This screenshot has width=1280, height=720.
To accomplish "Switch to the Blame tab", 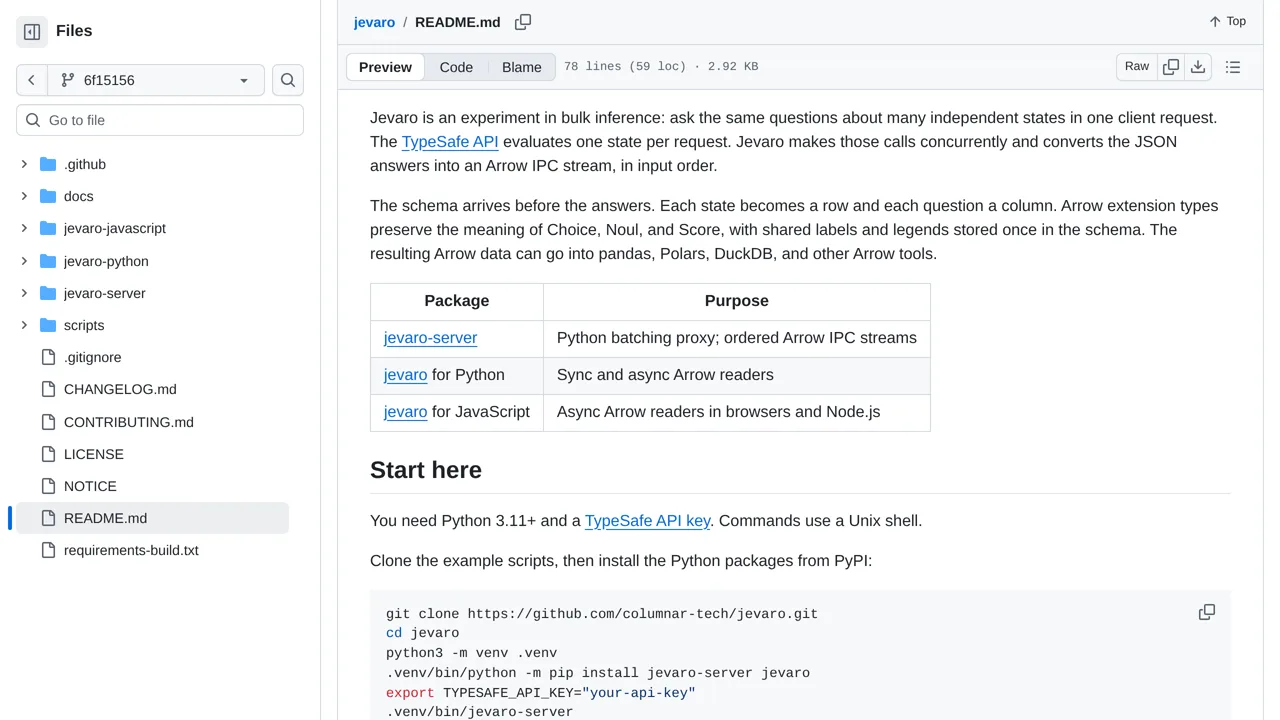I will [x=522, y=67].
